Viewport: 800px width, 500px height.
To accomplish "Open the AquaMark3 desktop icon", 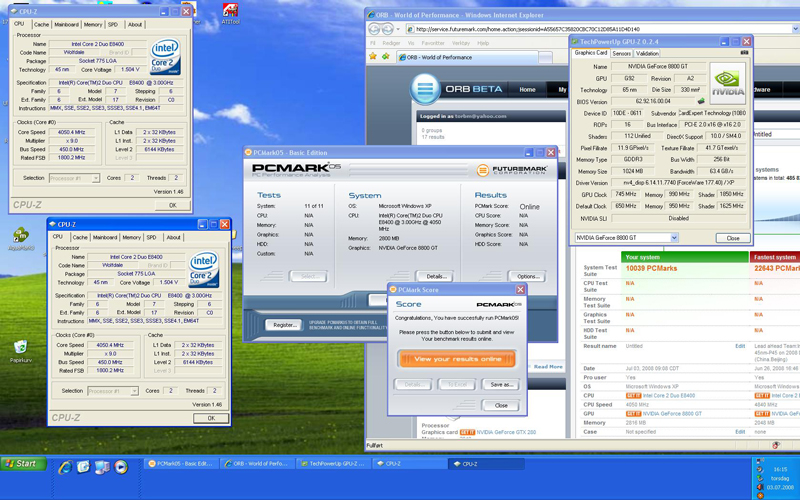I will click(x=21, y=239).
